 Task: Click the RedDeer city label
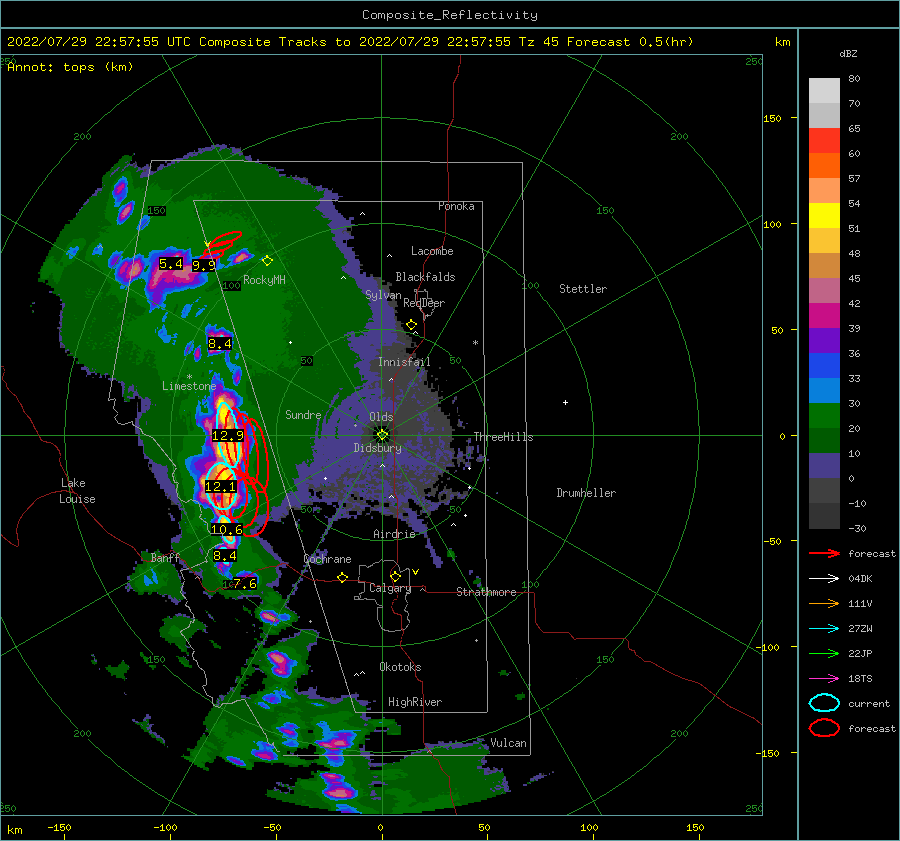tap(424, 303)
